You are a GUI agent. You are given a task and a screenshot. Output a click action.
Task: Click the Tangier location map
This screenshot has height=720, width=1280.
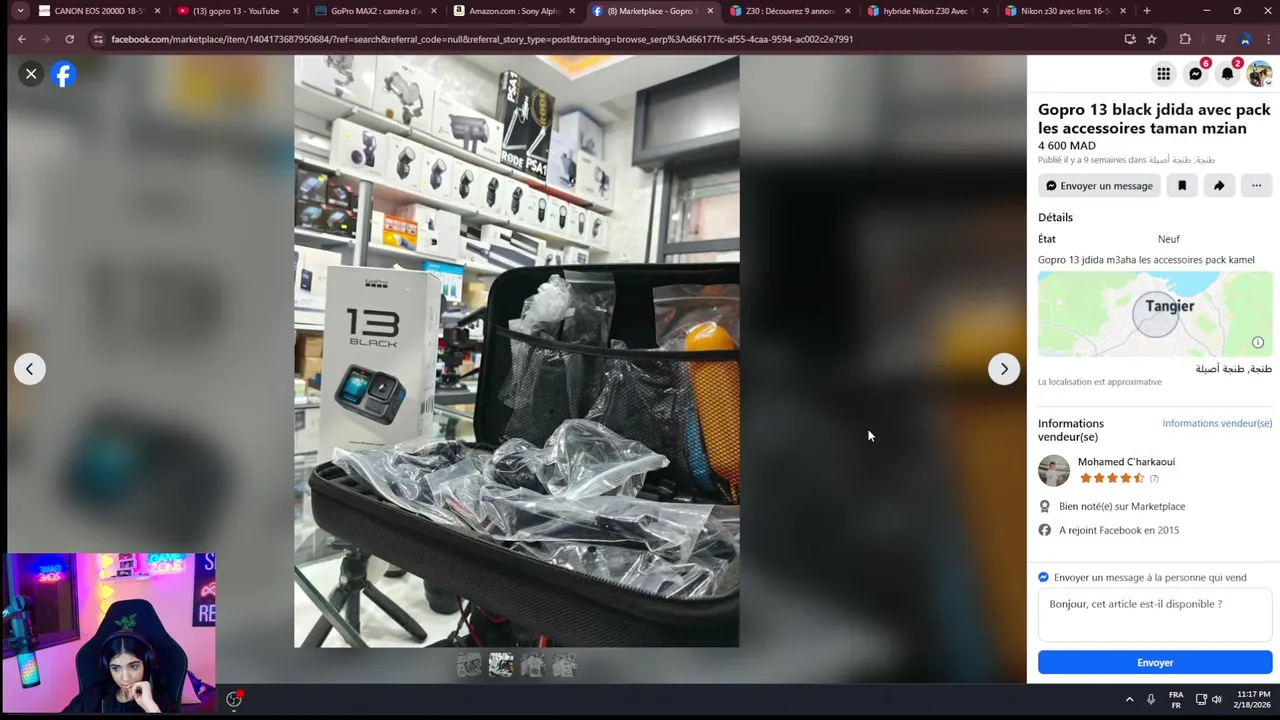[1155, 313]
